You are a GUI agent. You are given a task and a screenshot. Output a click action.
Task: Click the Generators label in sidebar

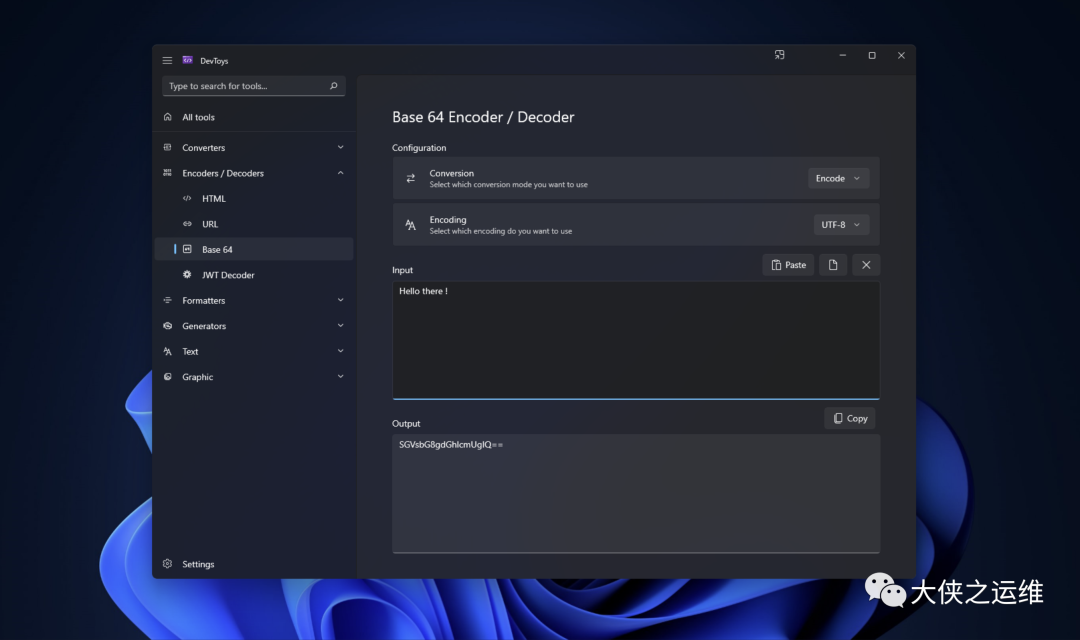(204, 326)
